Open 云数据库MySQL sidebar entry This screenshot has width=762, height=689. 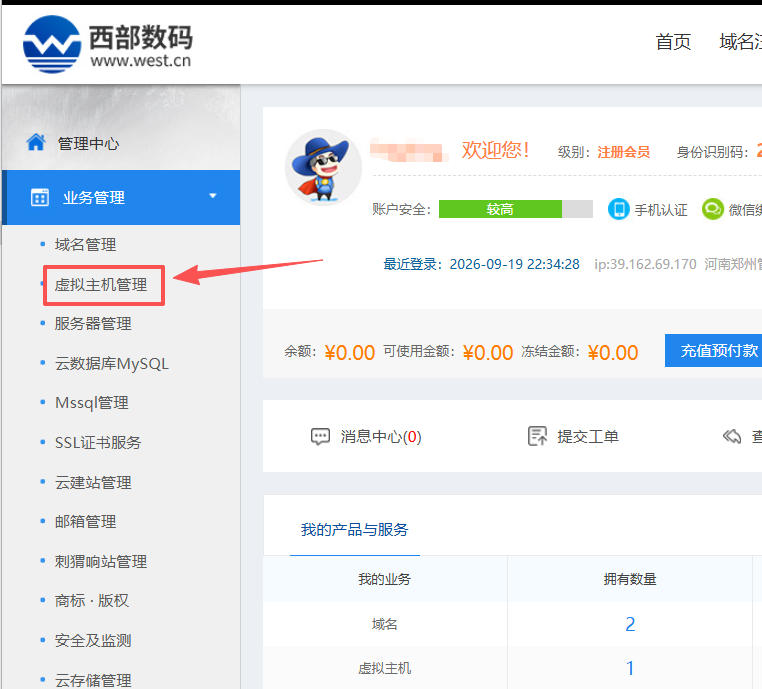tap(112, 363)
